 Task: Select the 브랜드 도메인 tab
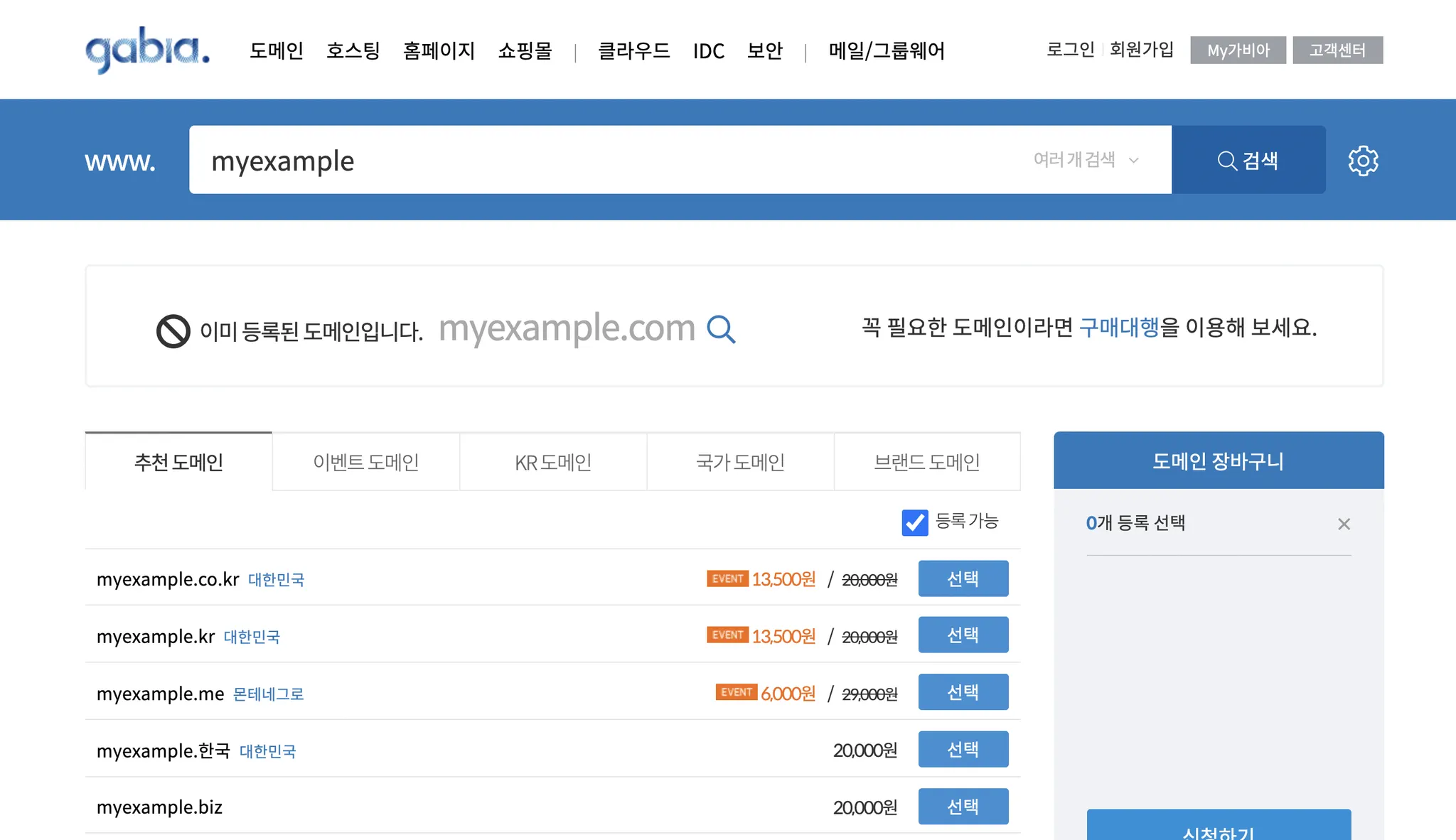coord(926,462)
